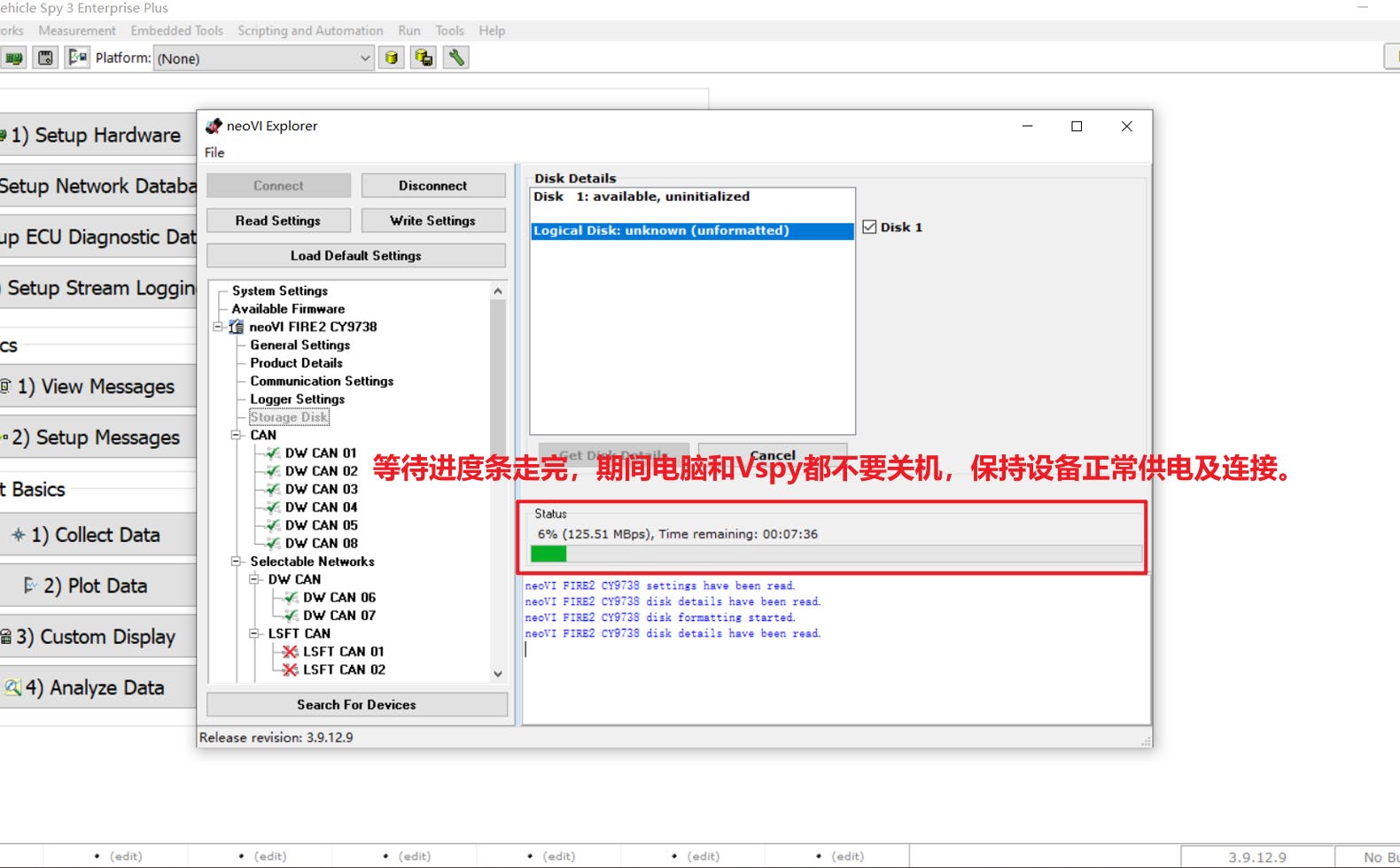The width and height of the screenshot is (1400, 868).
Task: Select the Disk 1: available, uninitialized row
Action: (x=692, y=197)
